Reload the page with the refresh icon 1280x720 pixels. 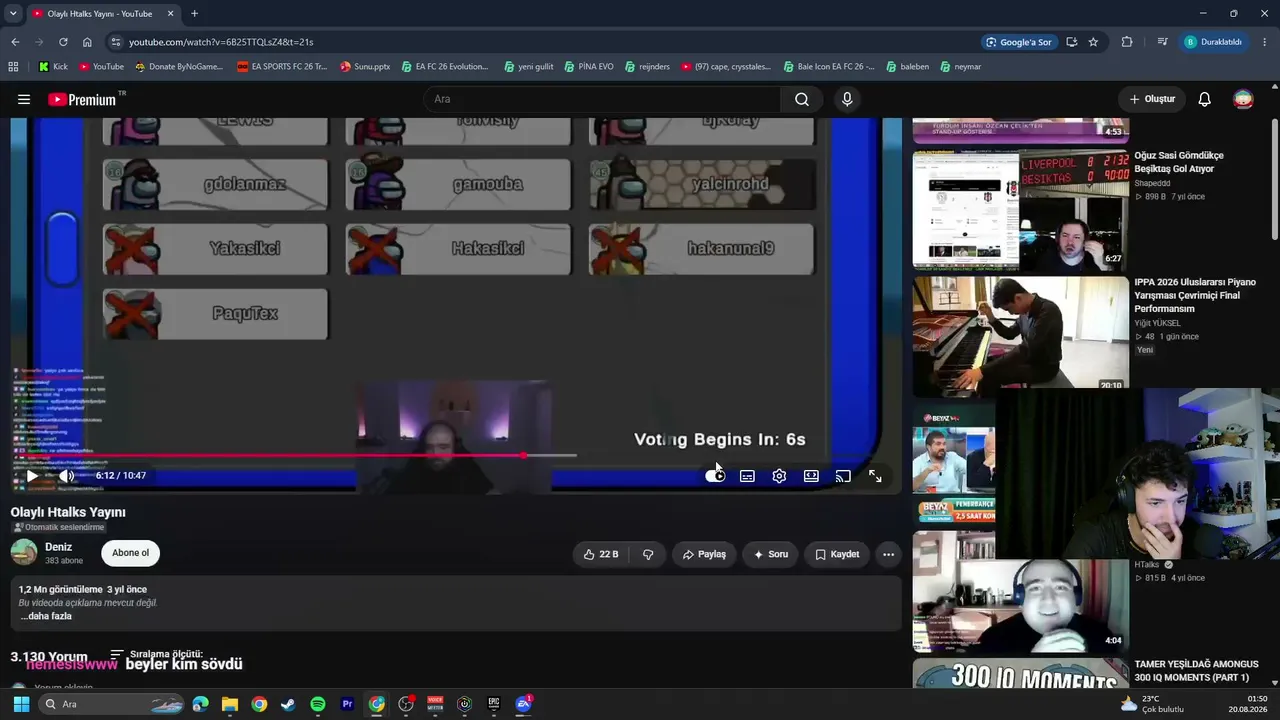tap(63, 42)
